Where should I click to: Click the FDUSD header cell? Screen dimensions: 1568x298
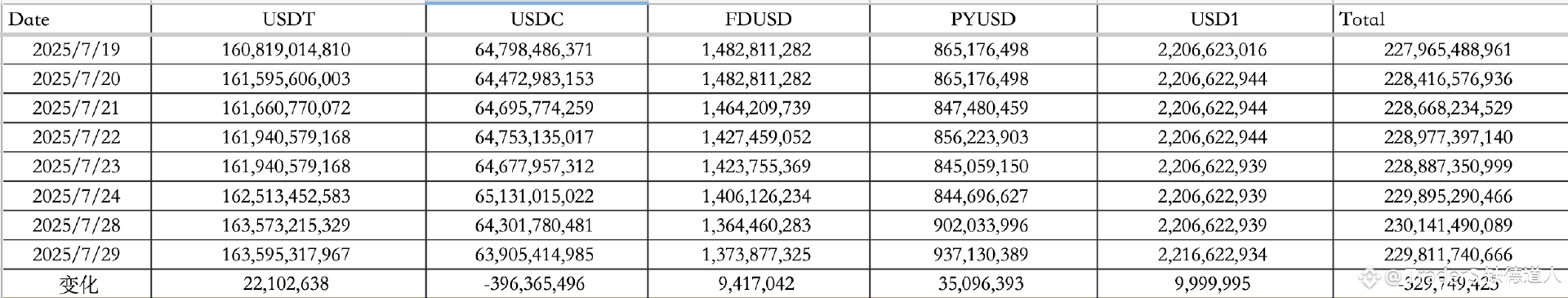[x=758, y=19]
